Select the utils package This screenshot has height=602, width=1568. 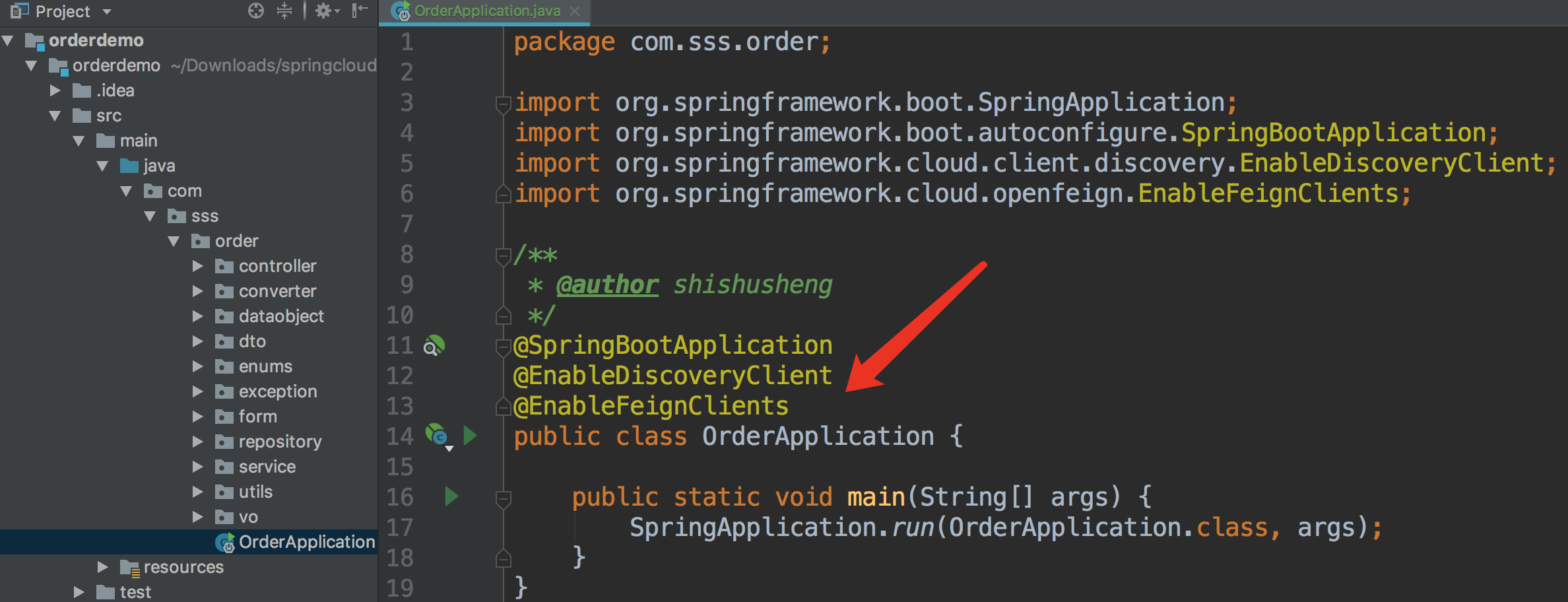[255, 492]
